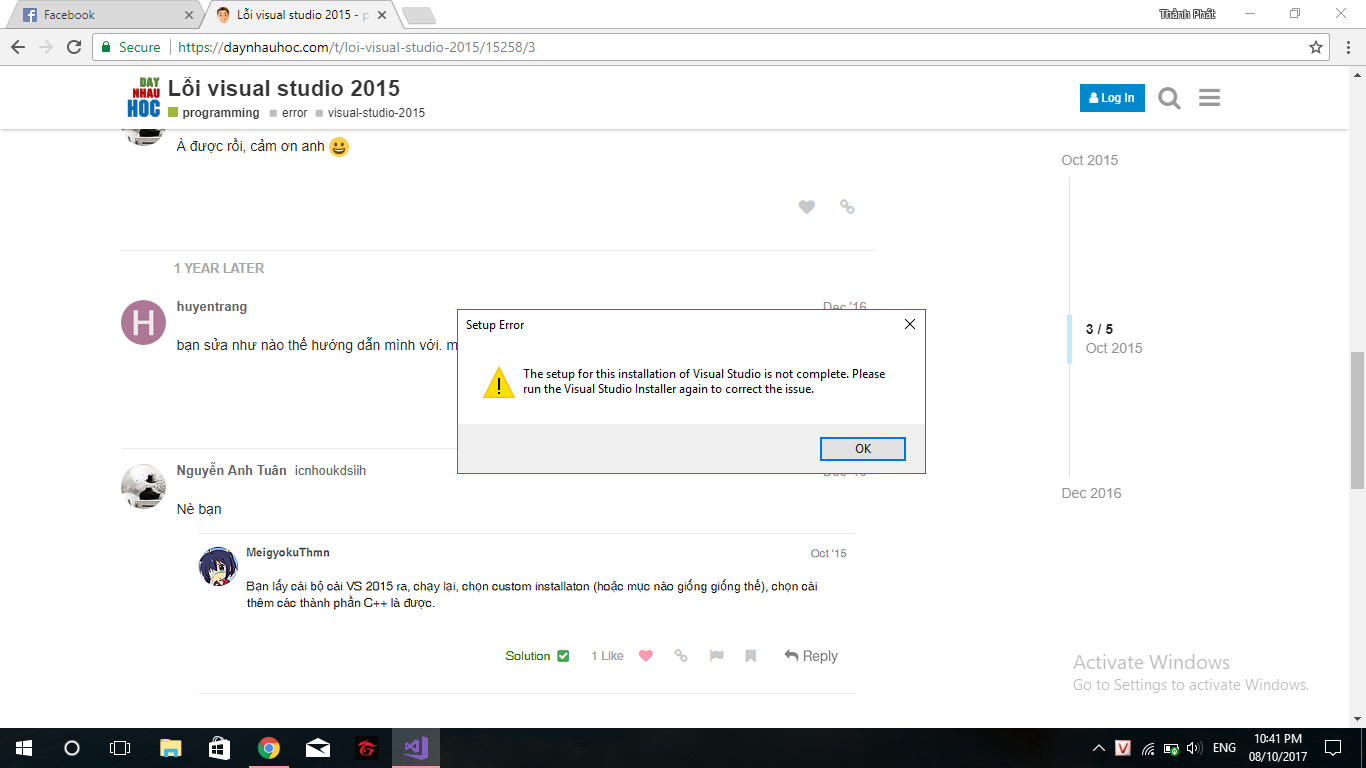Open the programming category link
Viewport: 1366px width, 768px height.
coord(214,113)
